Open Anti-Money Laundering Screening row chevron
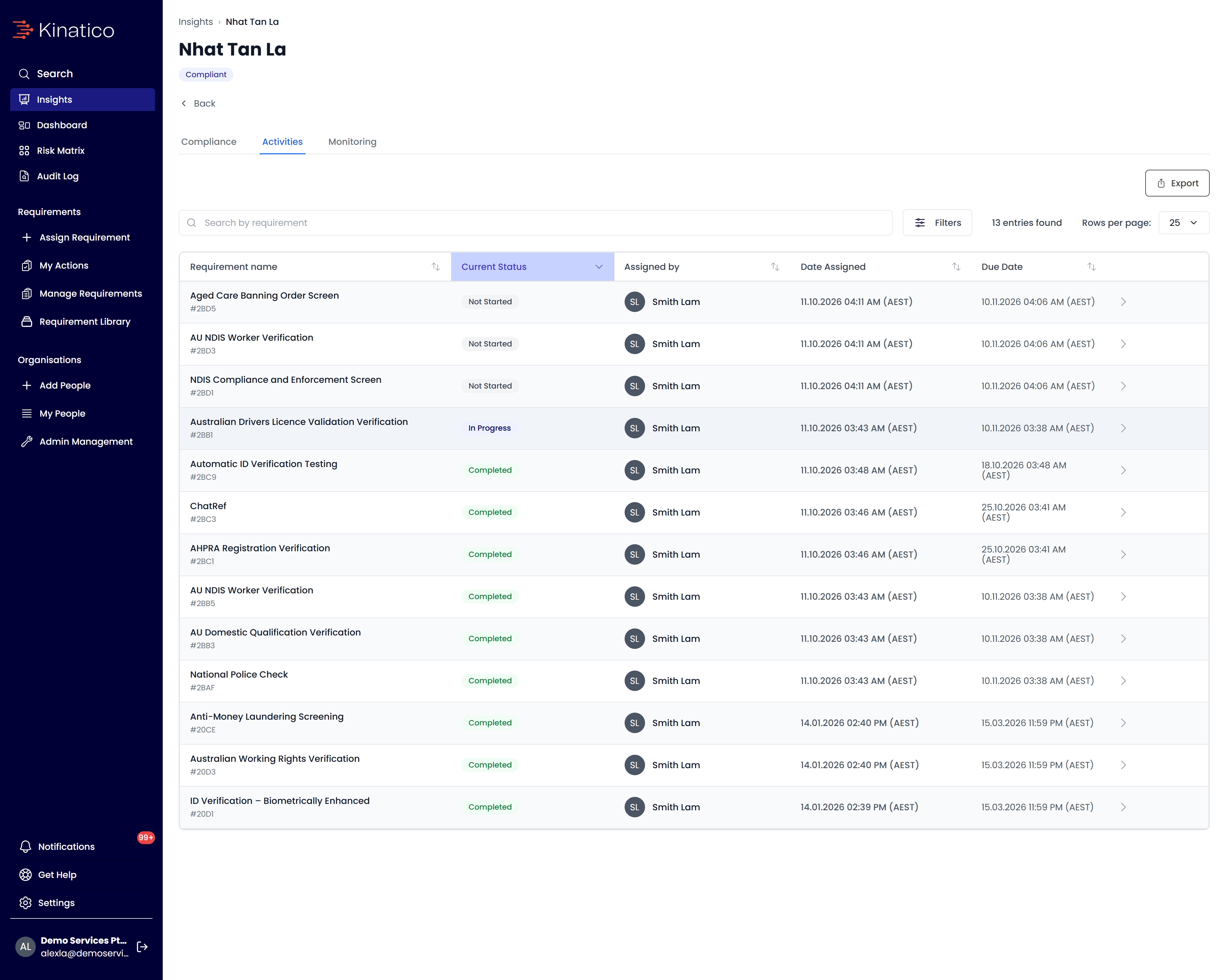 (1123, 723)
